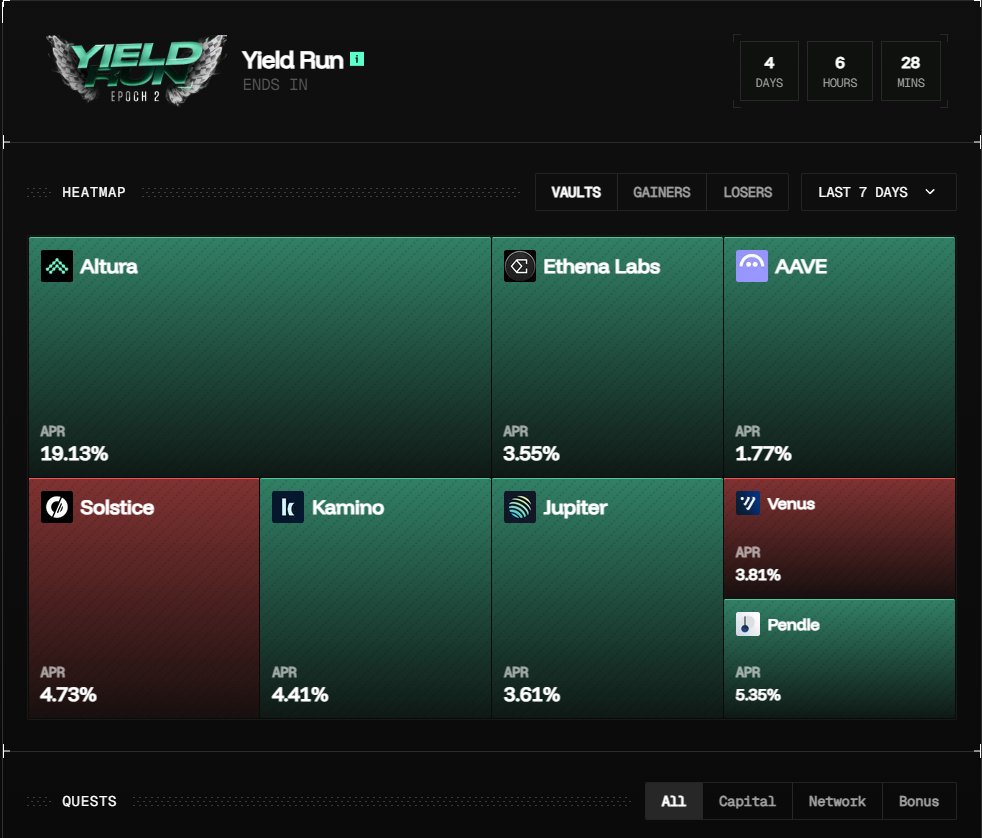982x838 pixels.
Task: Switch heatmap to Losers view
Action: pyautogui.click(x=748, y=192)
